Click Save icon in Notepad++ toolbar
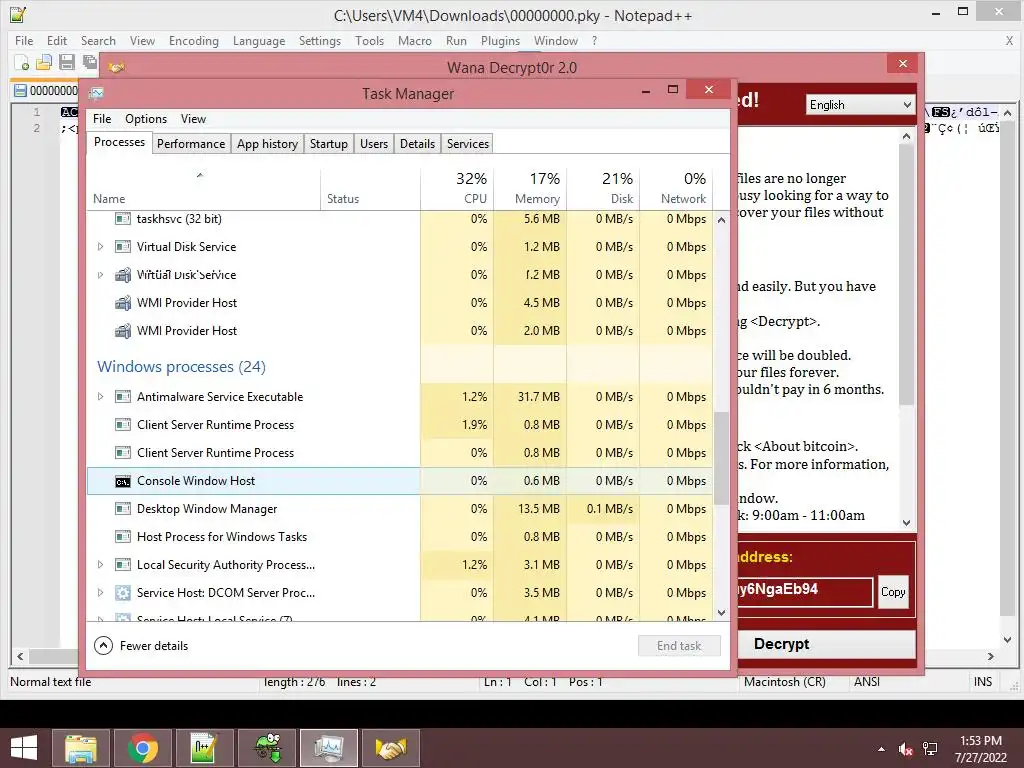The width and height of the screenshot is (1024, 768). click(x=67, y=63)
